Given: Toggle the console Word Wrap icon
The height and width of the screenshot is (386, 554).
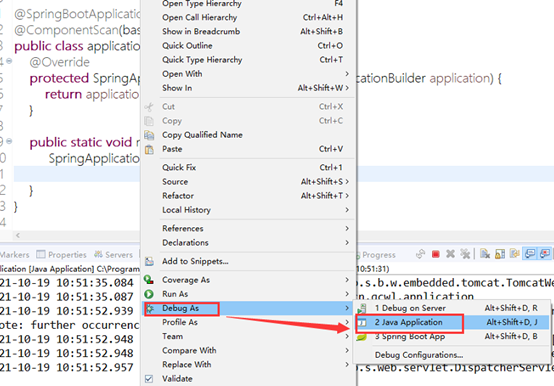Looking at the screenshot, I should click(x=514, y=254).
